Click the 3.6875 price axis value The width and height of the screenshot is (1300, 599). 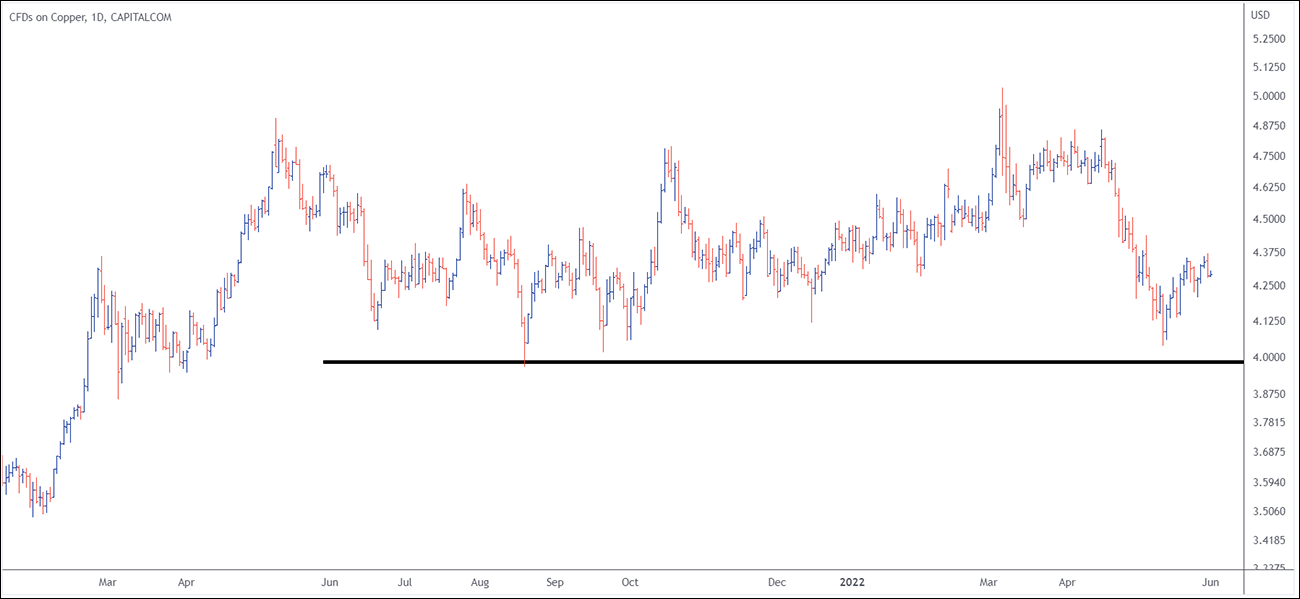coord(1269,453)
